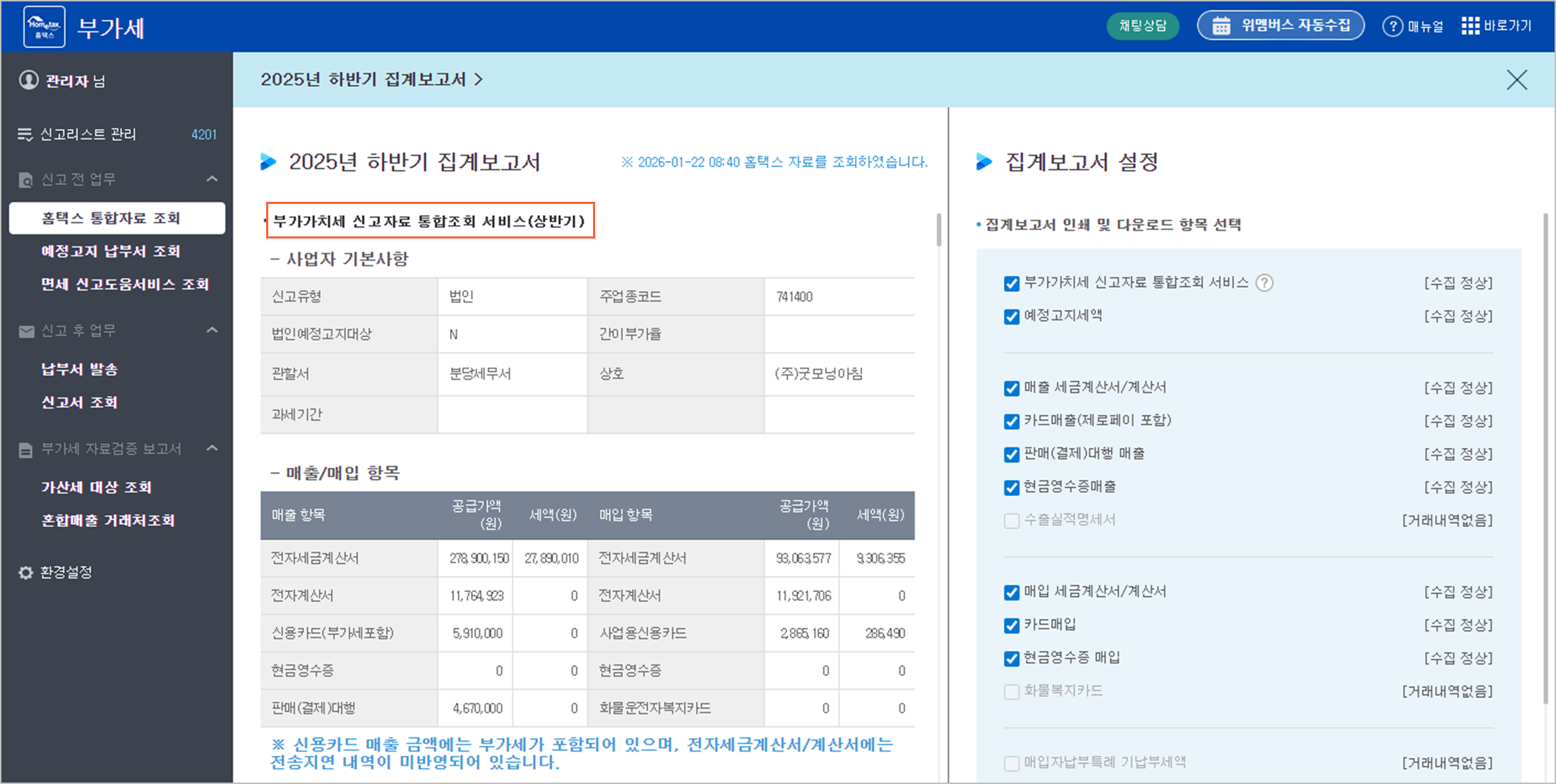This screenshot has height=784, width=1556.
Task: Click the 채팅상담 button
Action: click(1142, 26)
